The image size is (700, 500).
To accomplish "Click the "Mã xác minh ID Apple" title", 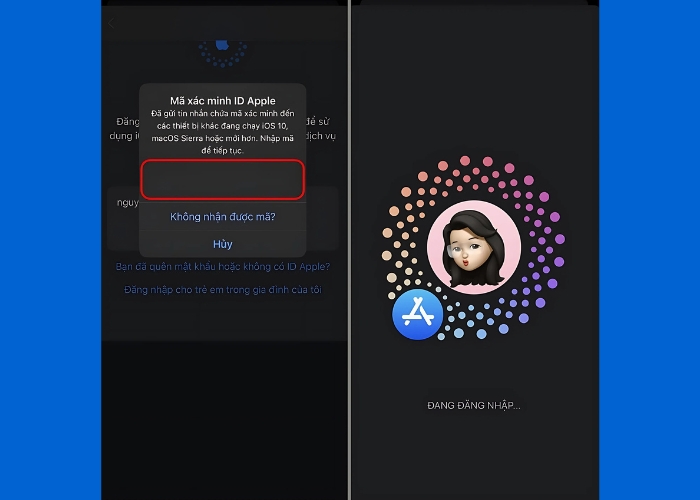I will 223,101.
